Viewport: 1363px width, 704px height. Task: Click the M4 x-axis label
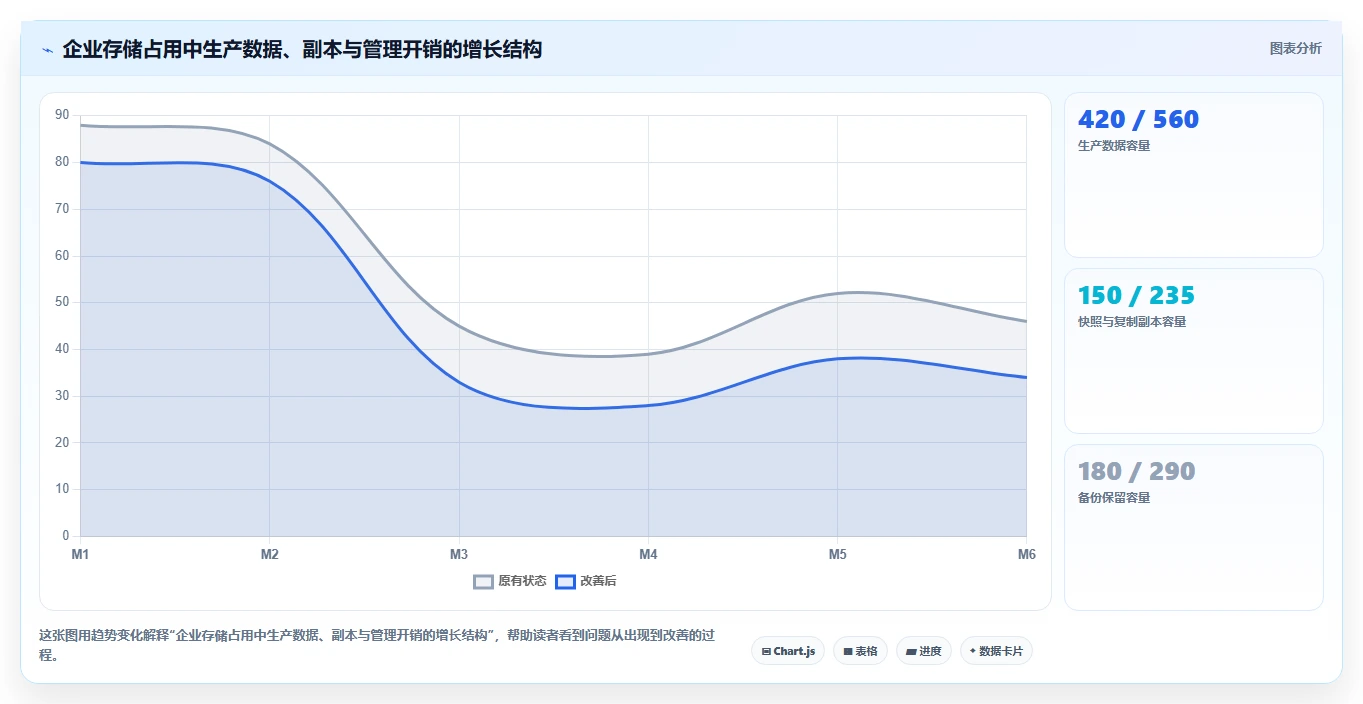click(x=648, y=554)
